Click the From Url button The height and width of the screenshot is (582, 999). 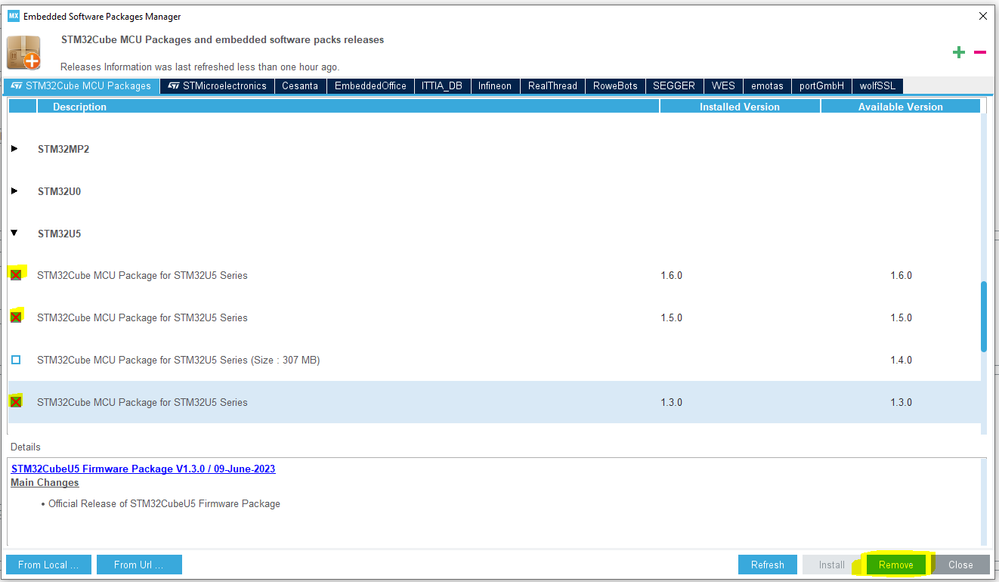[139, 565]
